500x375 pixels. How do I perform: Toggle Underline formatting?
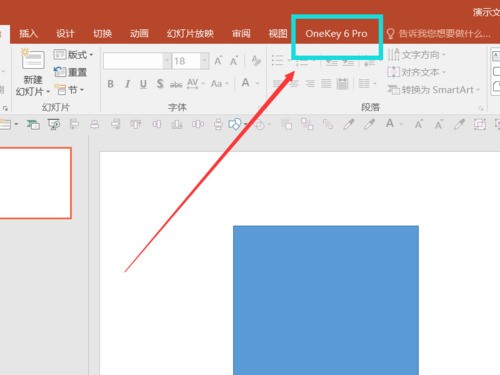click(143, 84)
